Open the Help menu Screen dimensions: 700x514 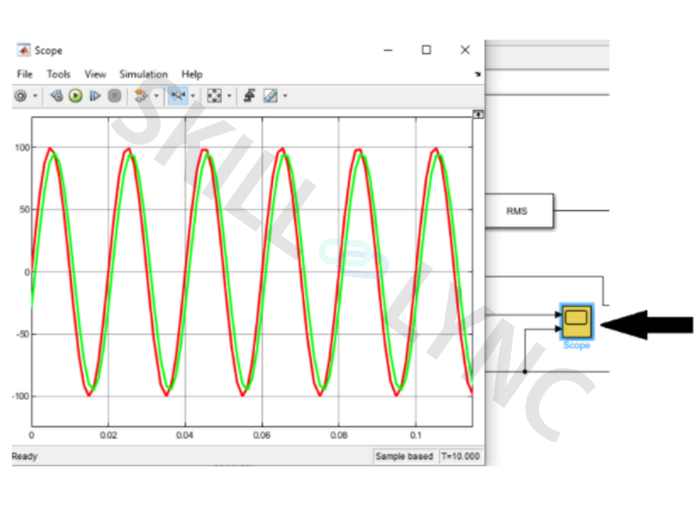coord(192,74)
